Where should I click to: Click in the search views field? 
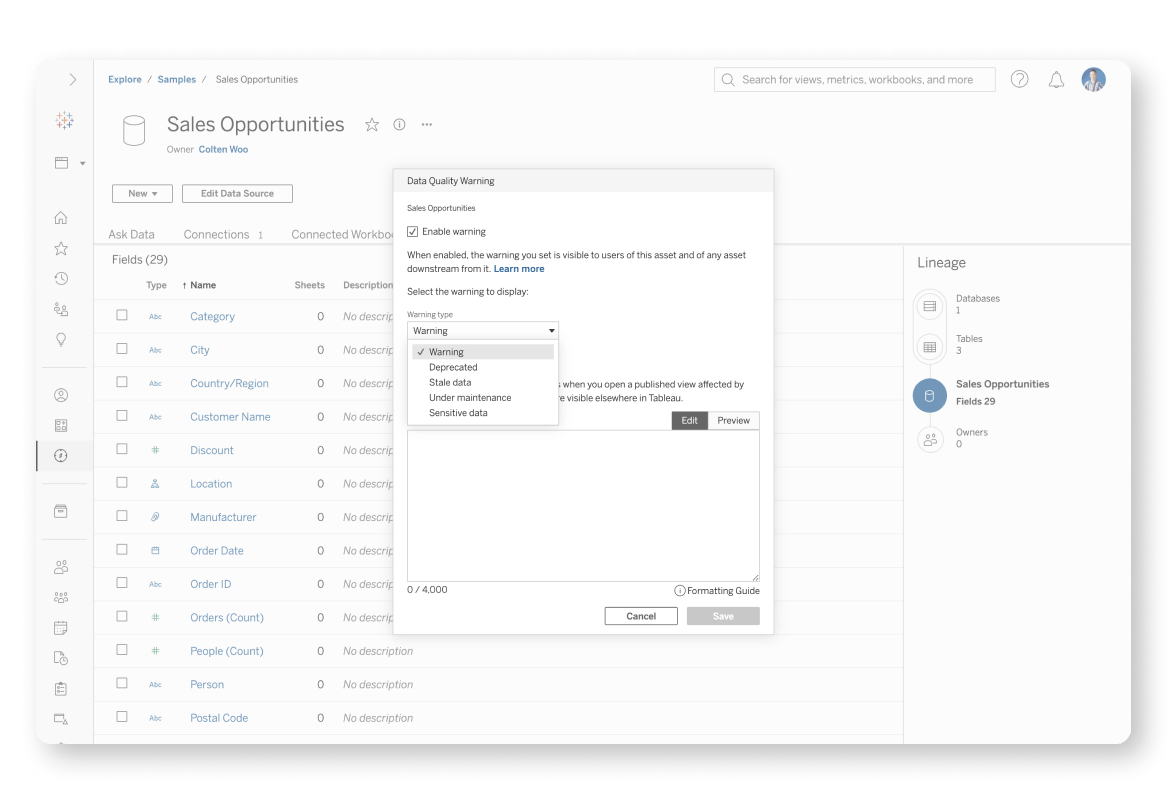[854, 79]
